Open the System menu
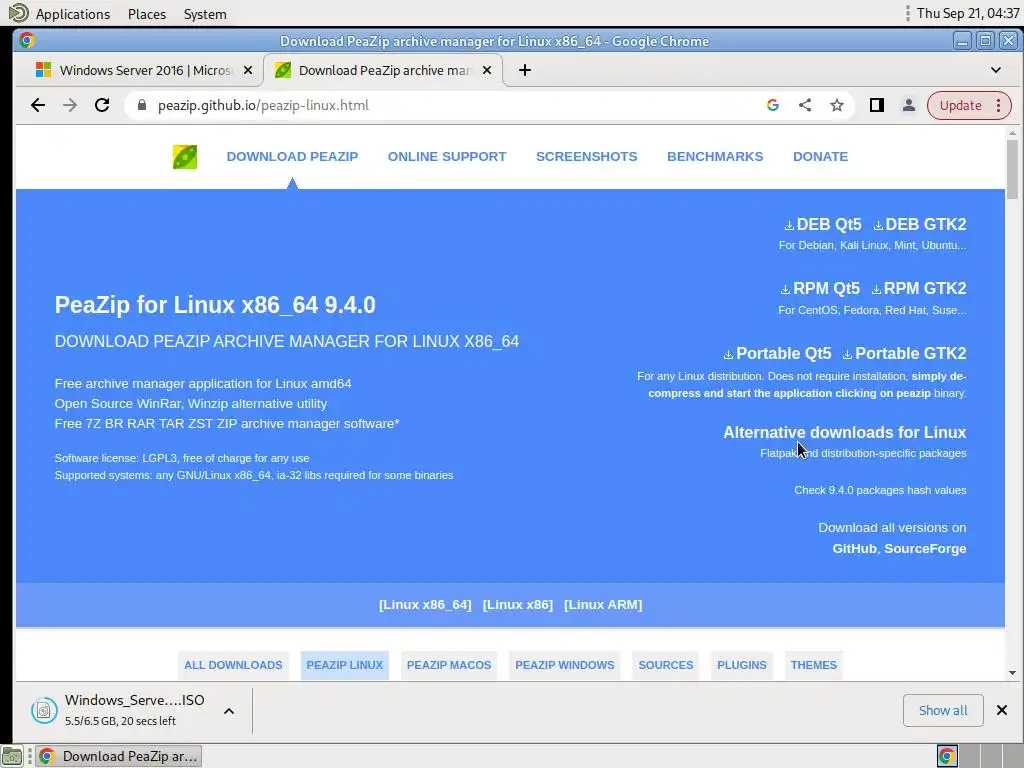The height and width of the screenshot is (768, 1024). coord(205,14)
